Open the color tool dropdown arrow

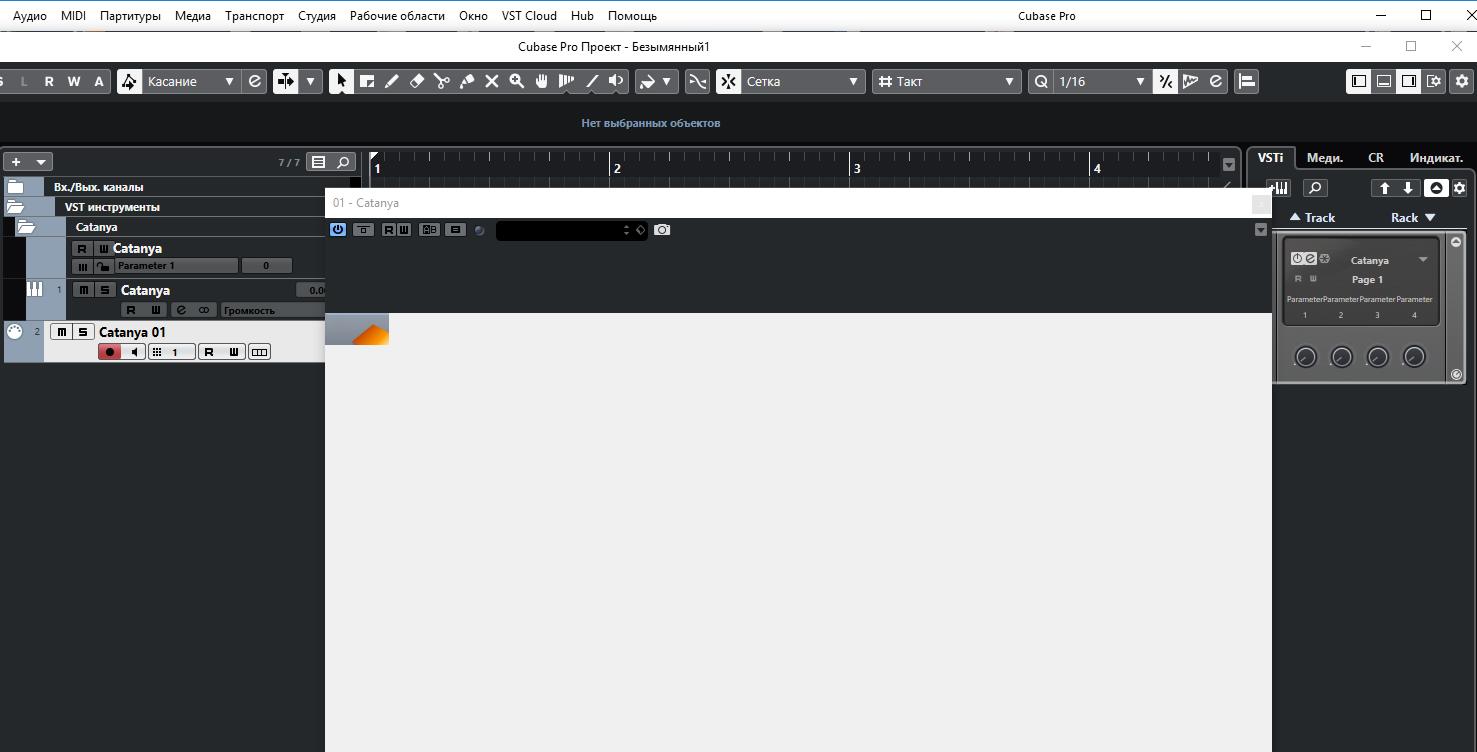click(x=667, y=81)
